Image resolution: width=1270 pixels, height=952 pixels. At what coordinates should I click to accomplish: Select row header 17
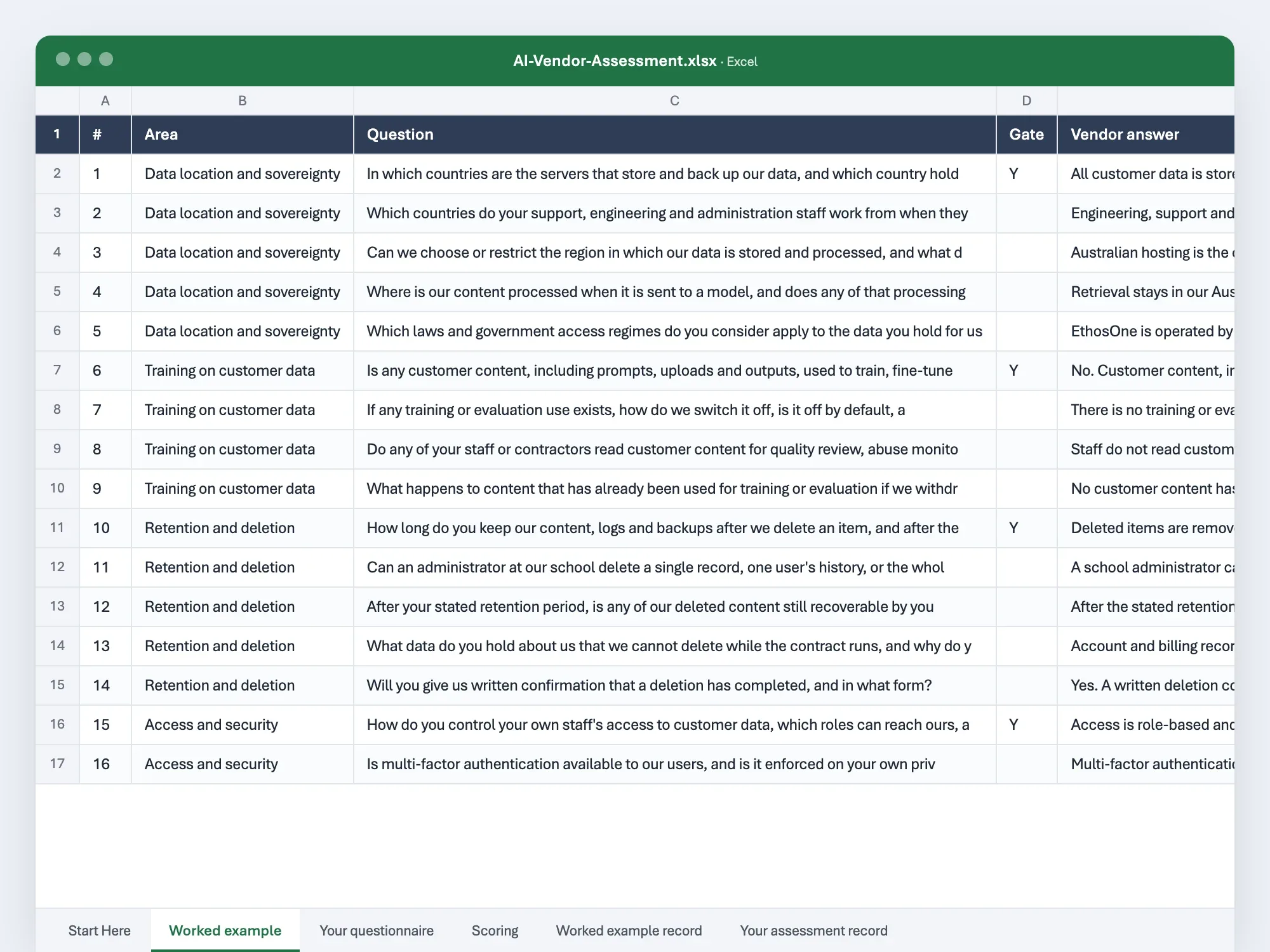[57, 764]
